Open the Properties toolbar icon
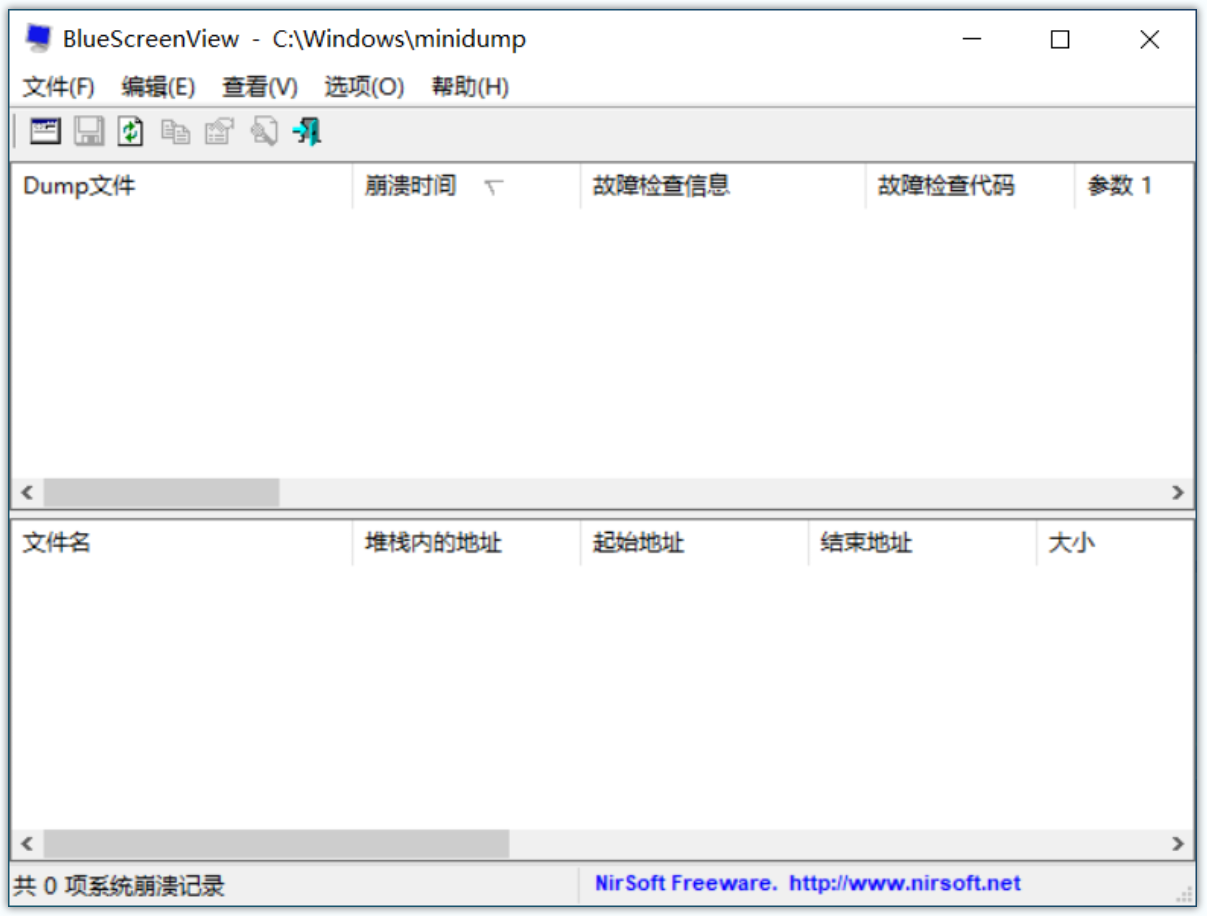1207x916 pixels. coord(219,131)
